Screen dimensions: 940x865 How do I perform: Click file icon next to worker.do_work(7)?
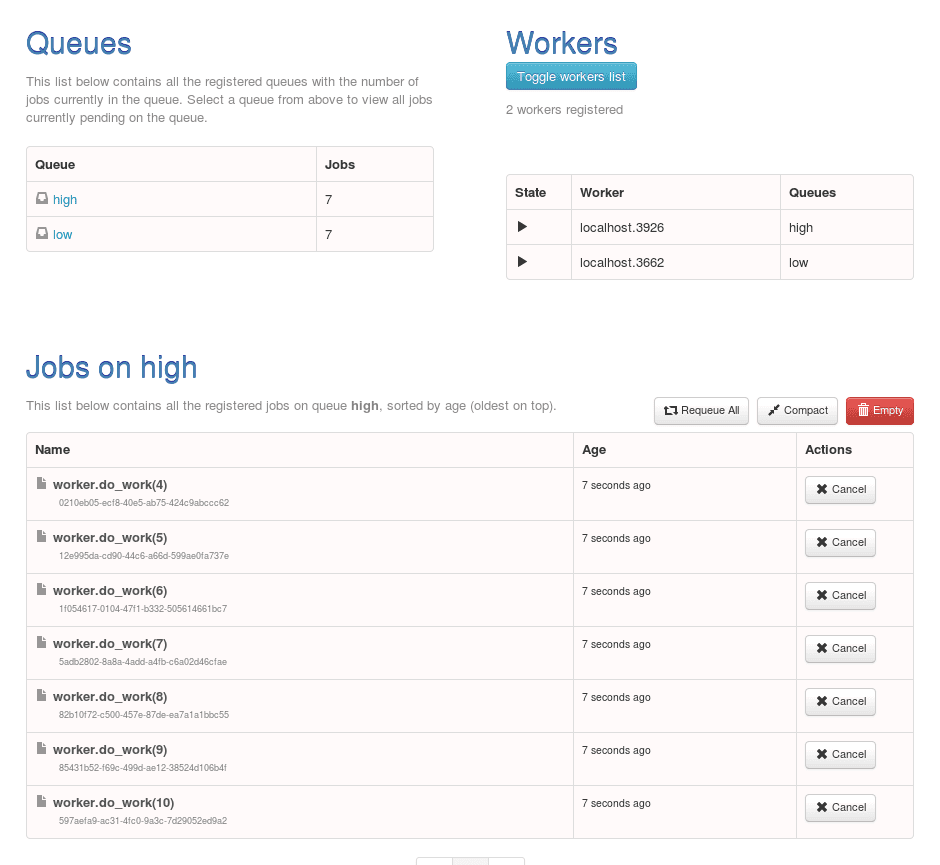(41, 642)
